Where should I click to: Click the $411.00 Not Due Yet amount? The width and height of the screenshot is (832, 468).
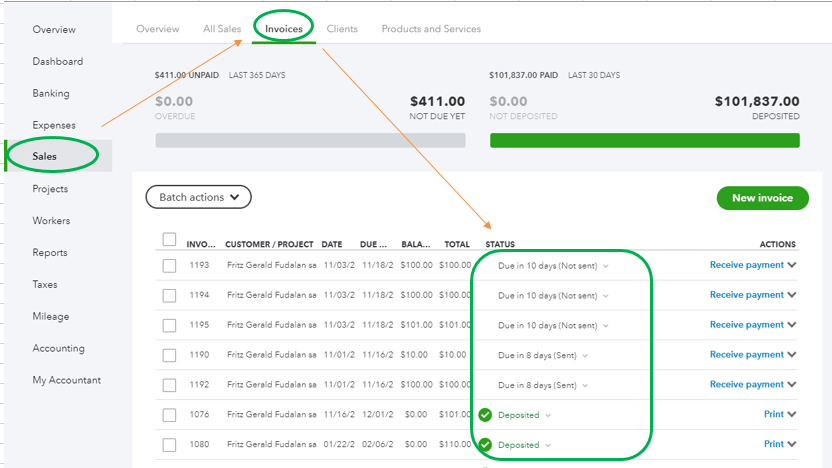(x=437, y=101)
